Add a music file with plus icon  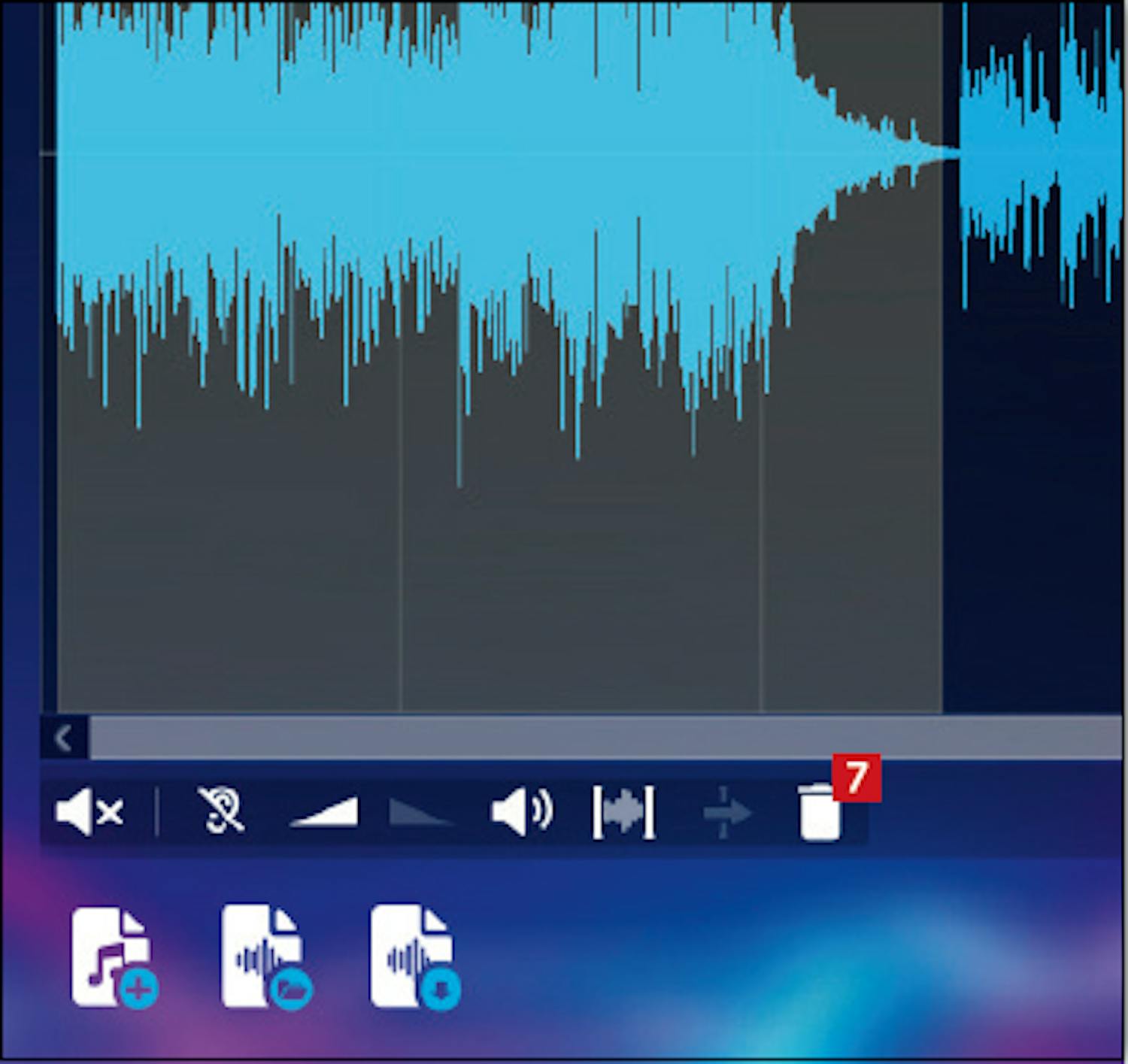(x=114, y=957)
